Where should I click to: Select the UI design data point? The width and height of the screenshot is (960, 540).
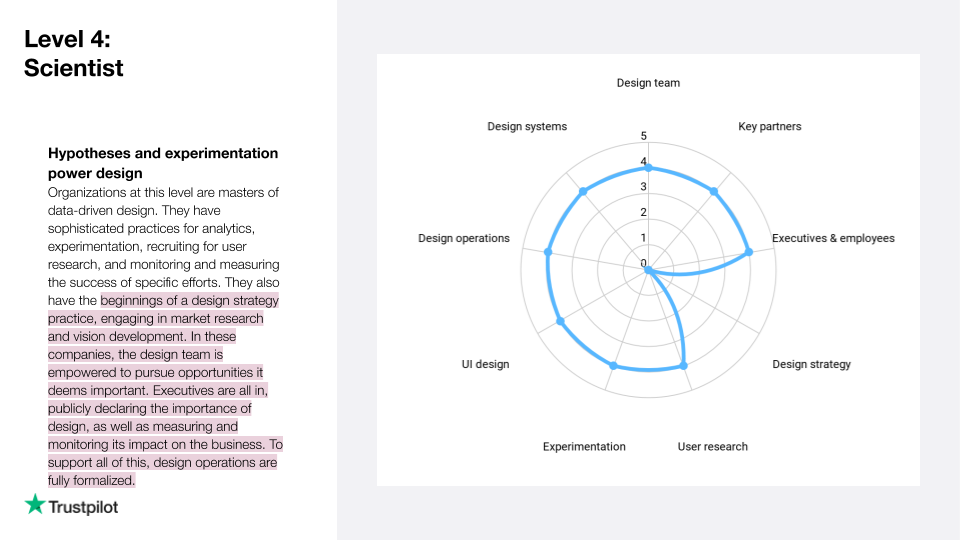pyautogui.click(x=560, y=321)
